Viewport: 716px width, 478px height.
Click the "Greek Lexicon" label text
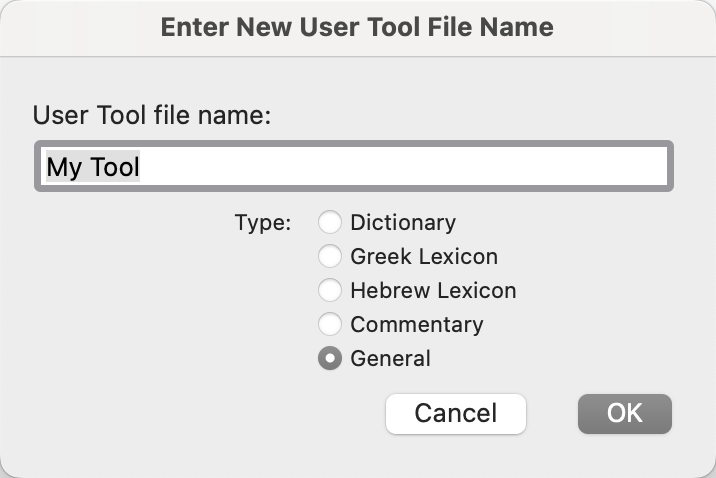[424, 256]
